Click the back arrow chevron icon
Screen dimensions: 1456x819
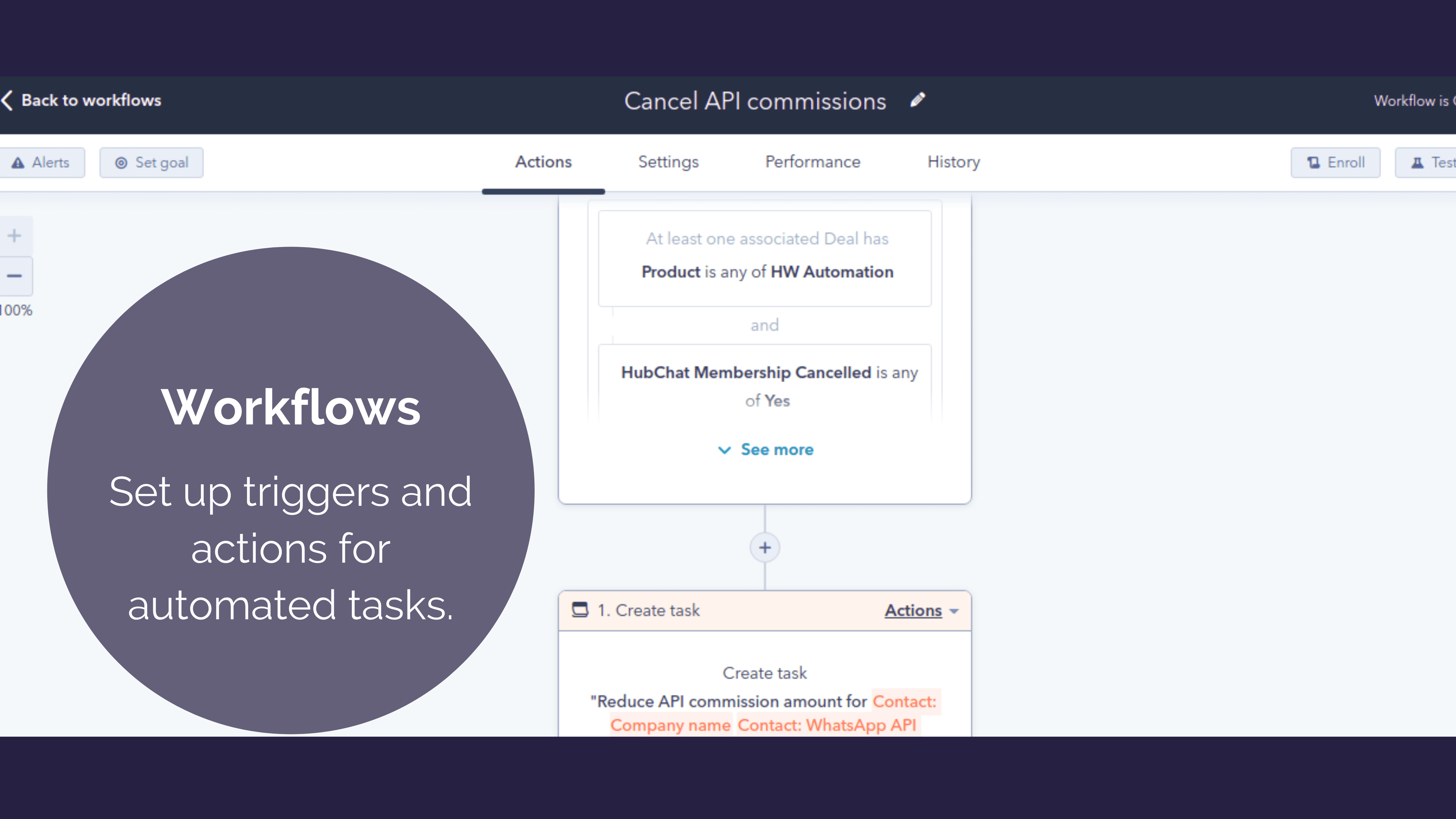click(x=7, y=101)
